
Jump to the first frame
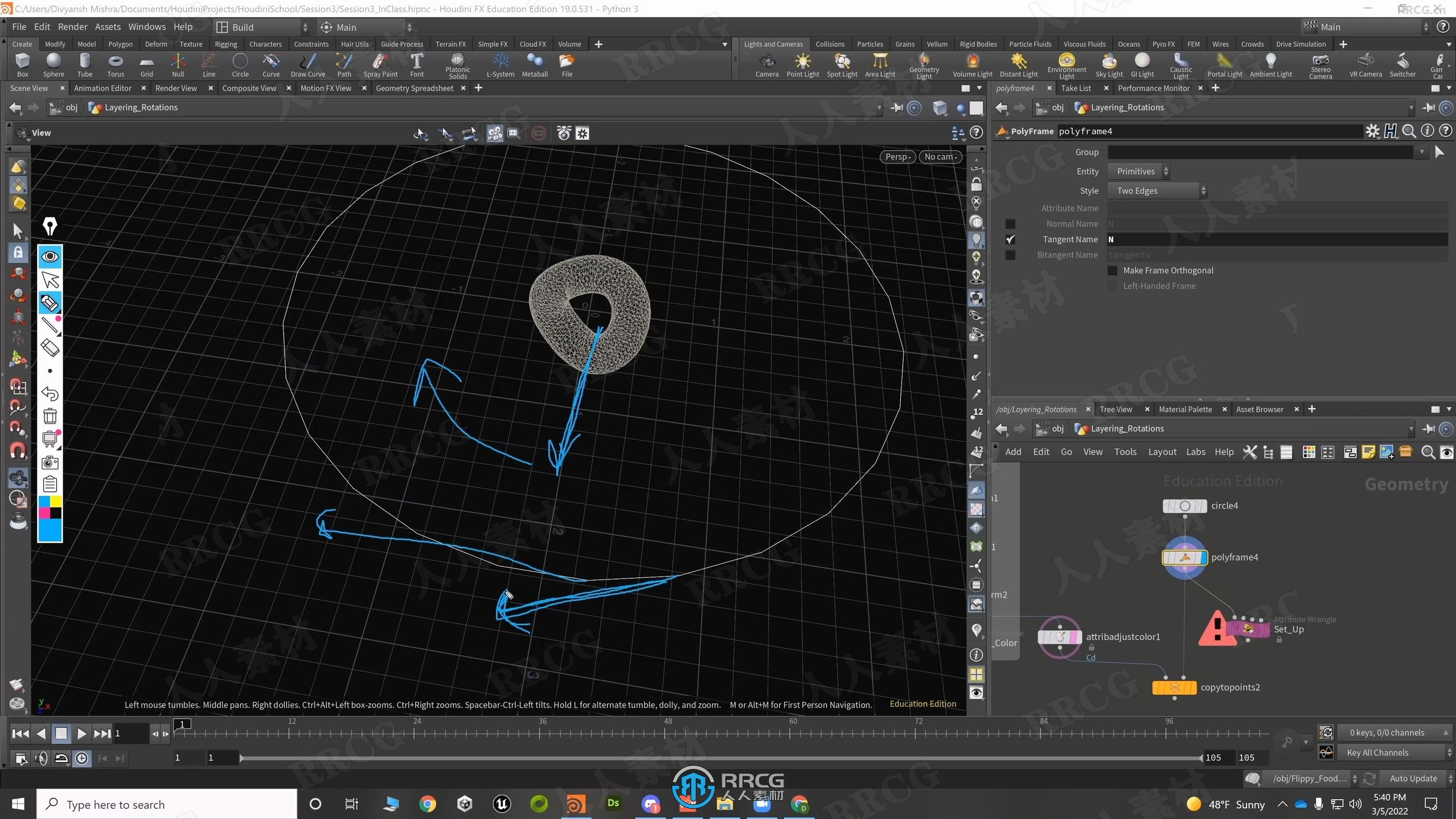point(20,734)
